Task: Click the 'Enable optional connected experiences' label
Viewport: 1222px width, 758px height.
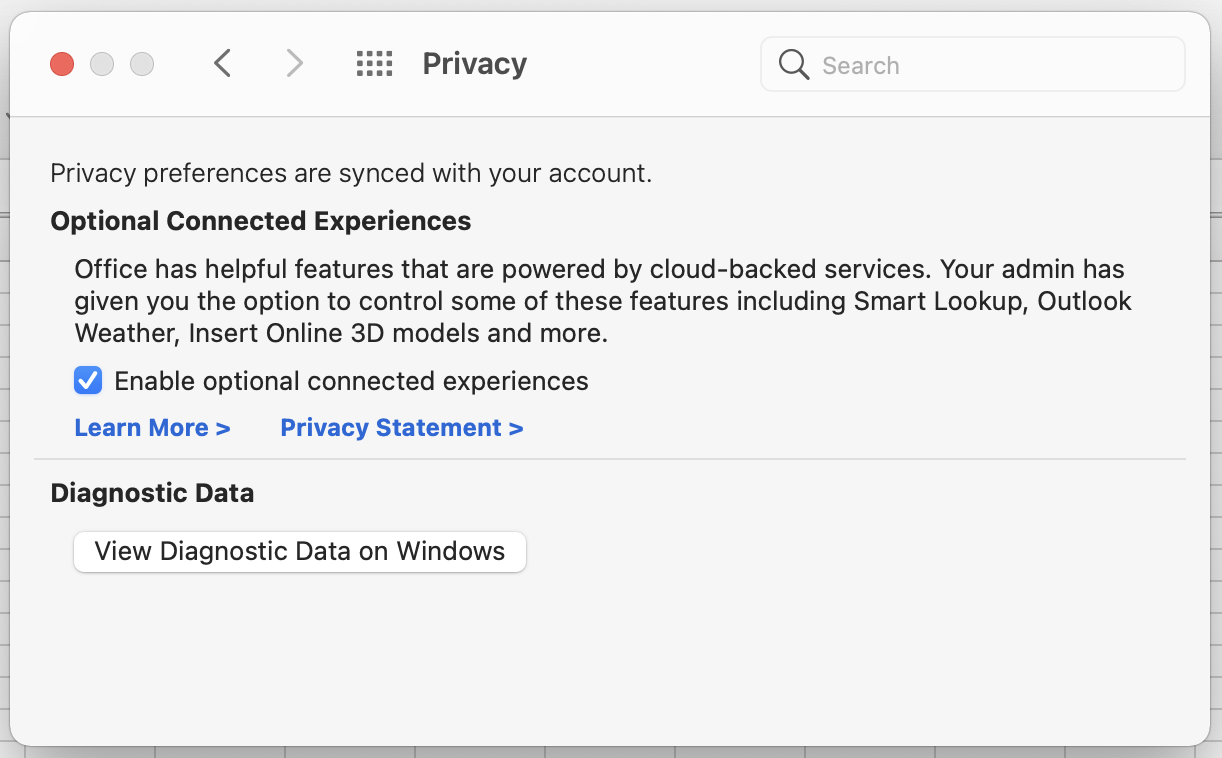Action: point(352,381)
